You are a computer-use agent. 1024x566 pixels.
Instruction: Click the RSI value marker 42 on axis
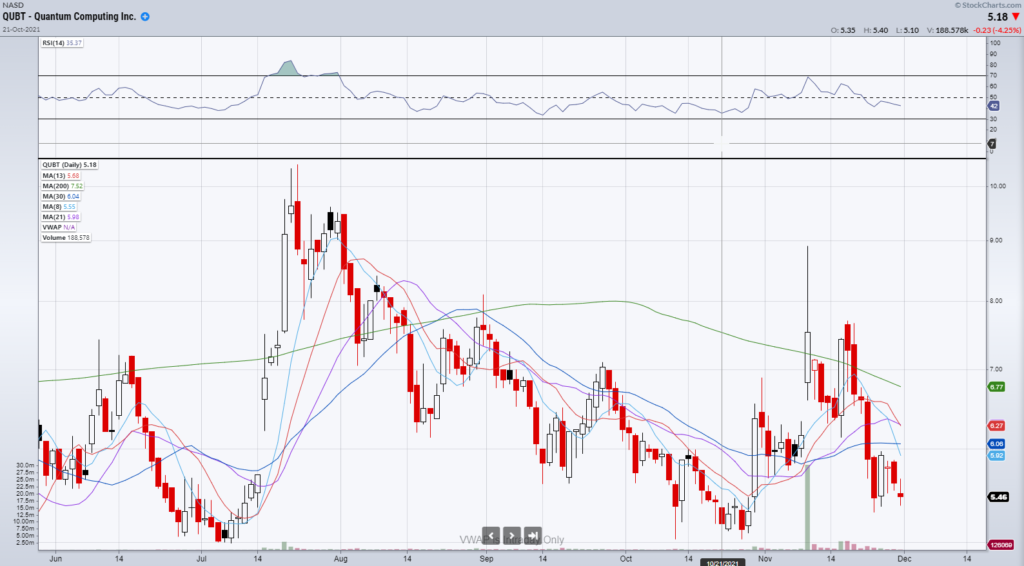click(x=994, y=105)
